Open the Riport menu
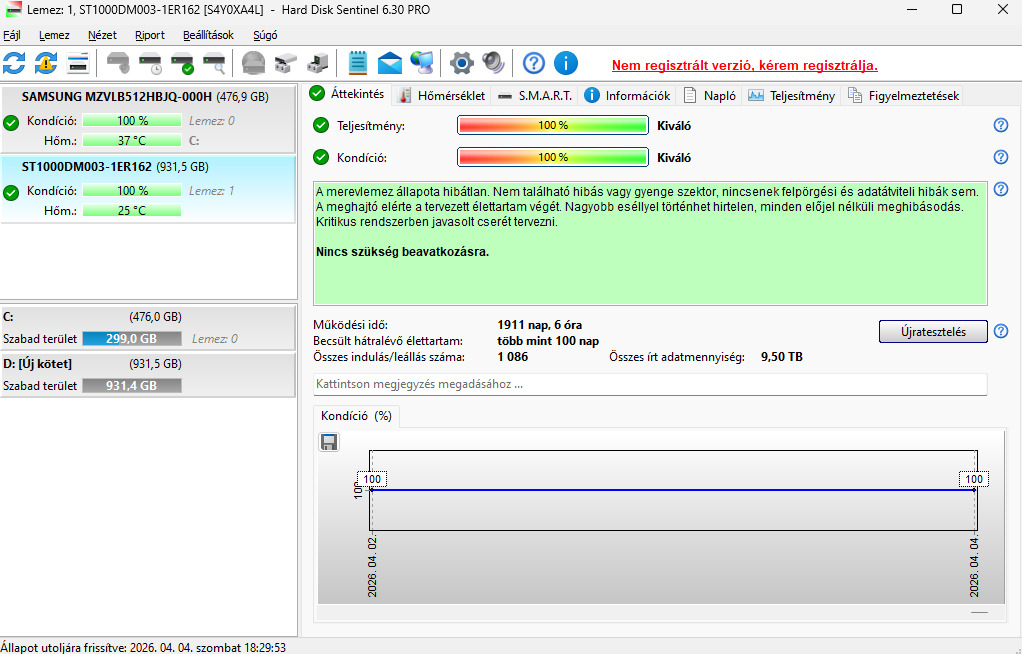1022x654 pixels. coord(150,35)
